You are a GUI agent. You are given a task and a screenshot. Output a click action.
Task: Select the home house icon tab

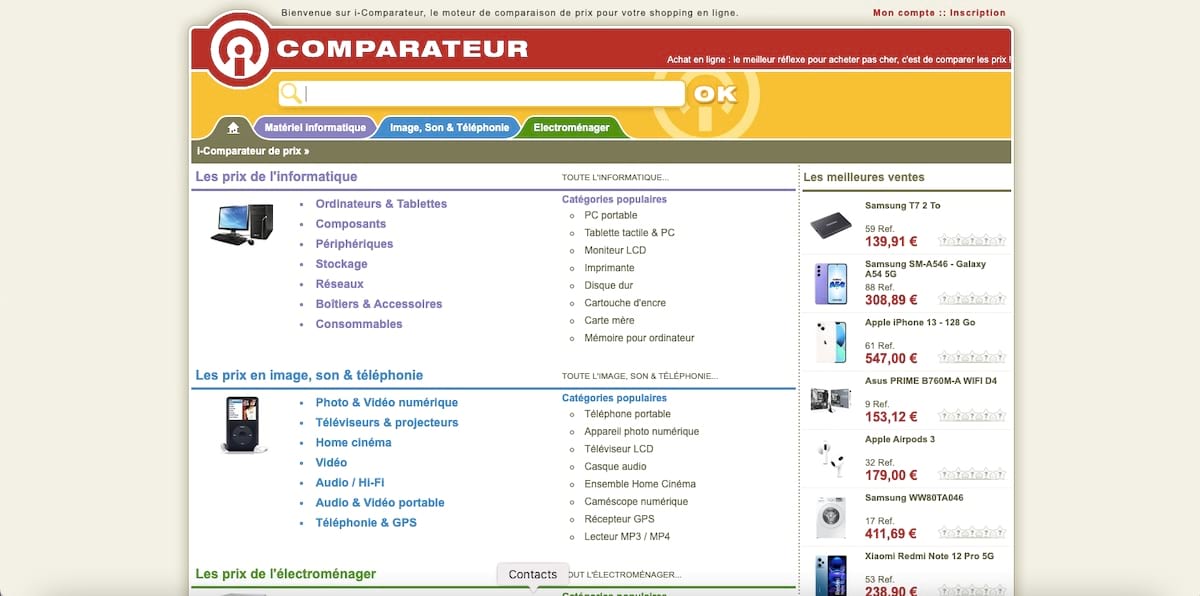[x=232, y=127]
